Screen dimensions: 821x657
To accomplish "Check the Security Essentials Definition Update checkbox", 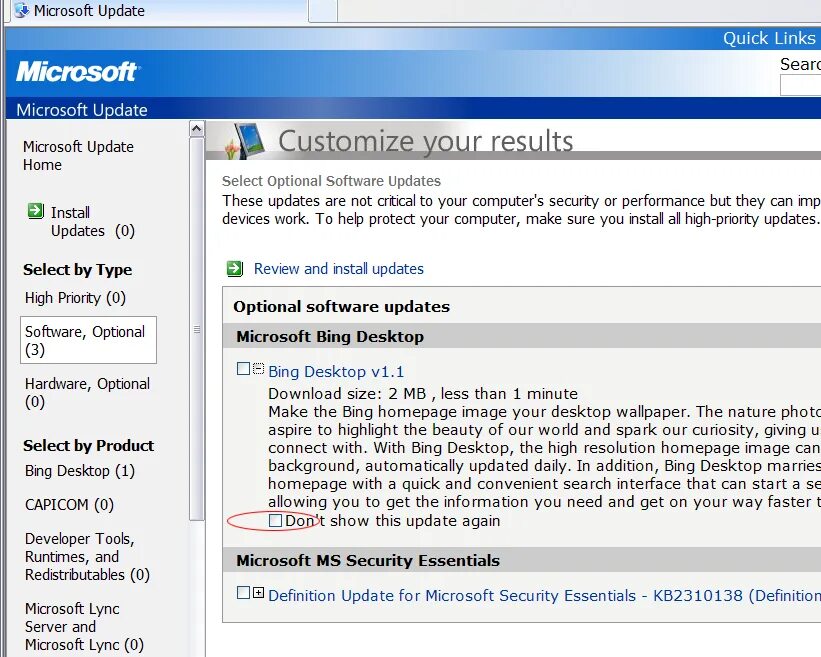I will point(243,593).
